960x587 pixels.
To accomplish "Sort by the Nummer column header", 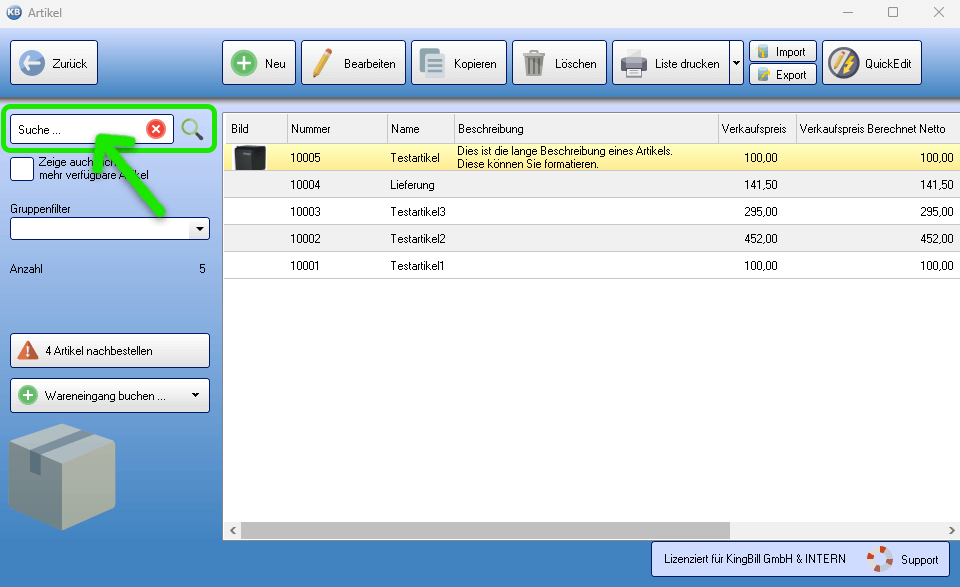I will click(x=337, y=129).
